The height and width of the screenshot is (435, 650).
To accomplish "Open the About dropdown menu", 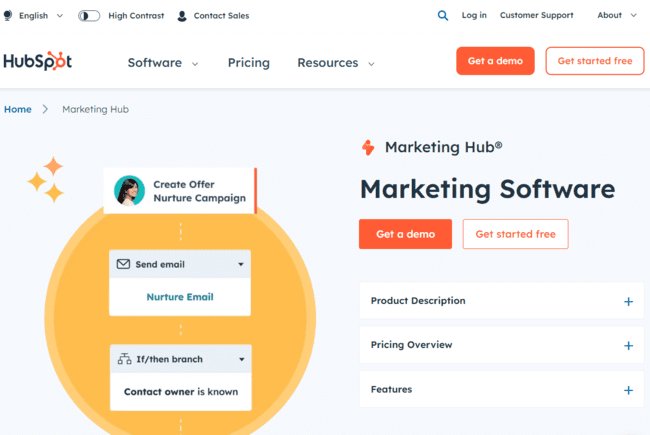I will tap(617, 15).
